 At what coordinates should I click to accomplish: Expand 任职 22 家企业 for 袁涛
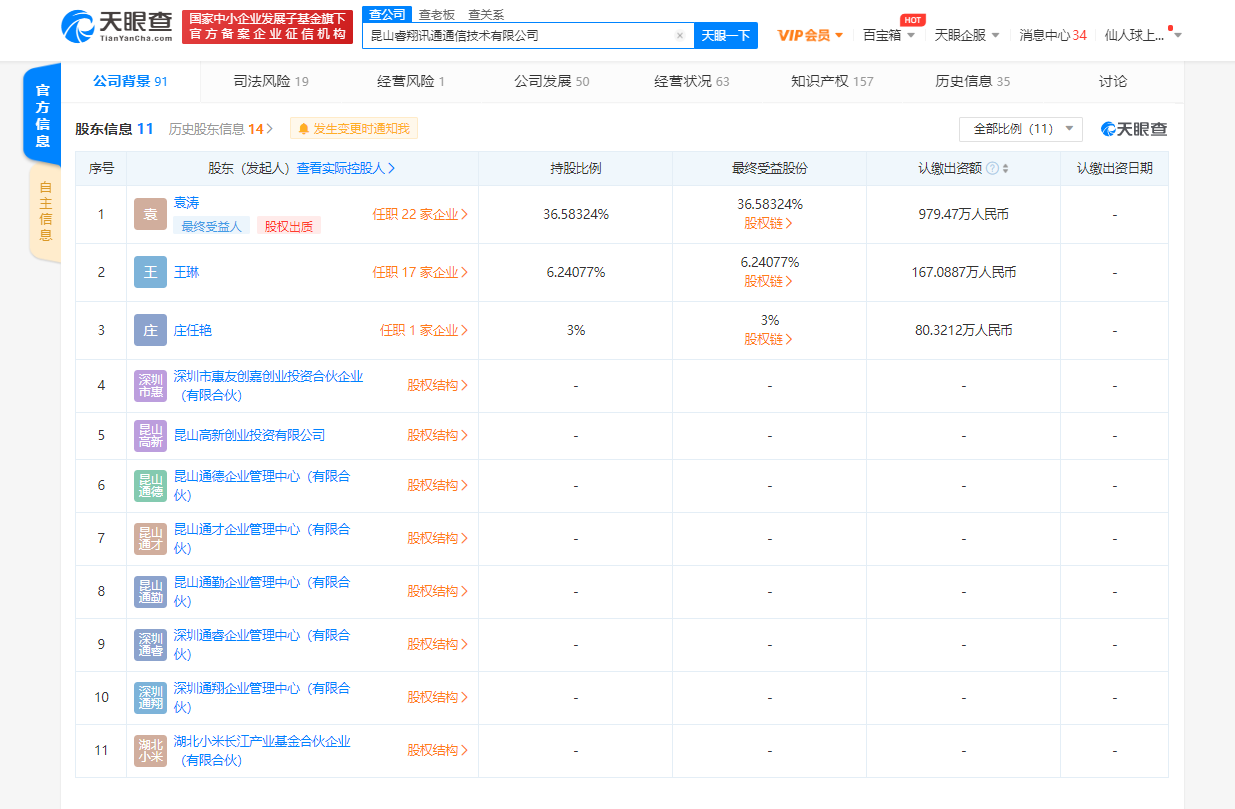click(x=420, y=214)
